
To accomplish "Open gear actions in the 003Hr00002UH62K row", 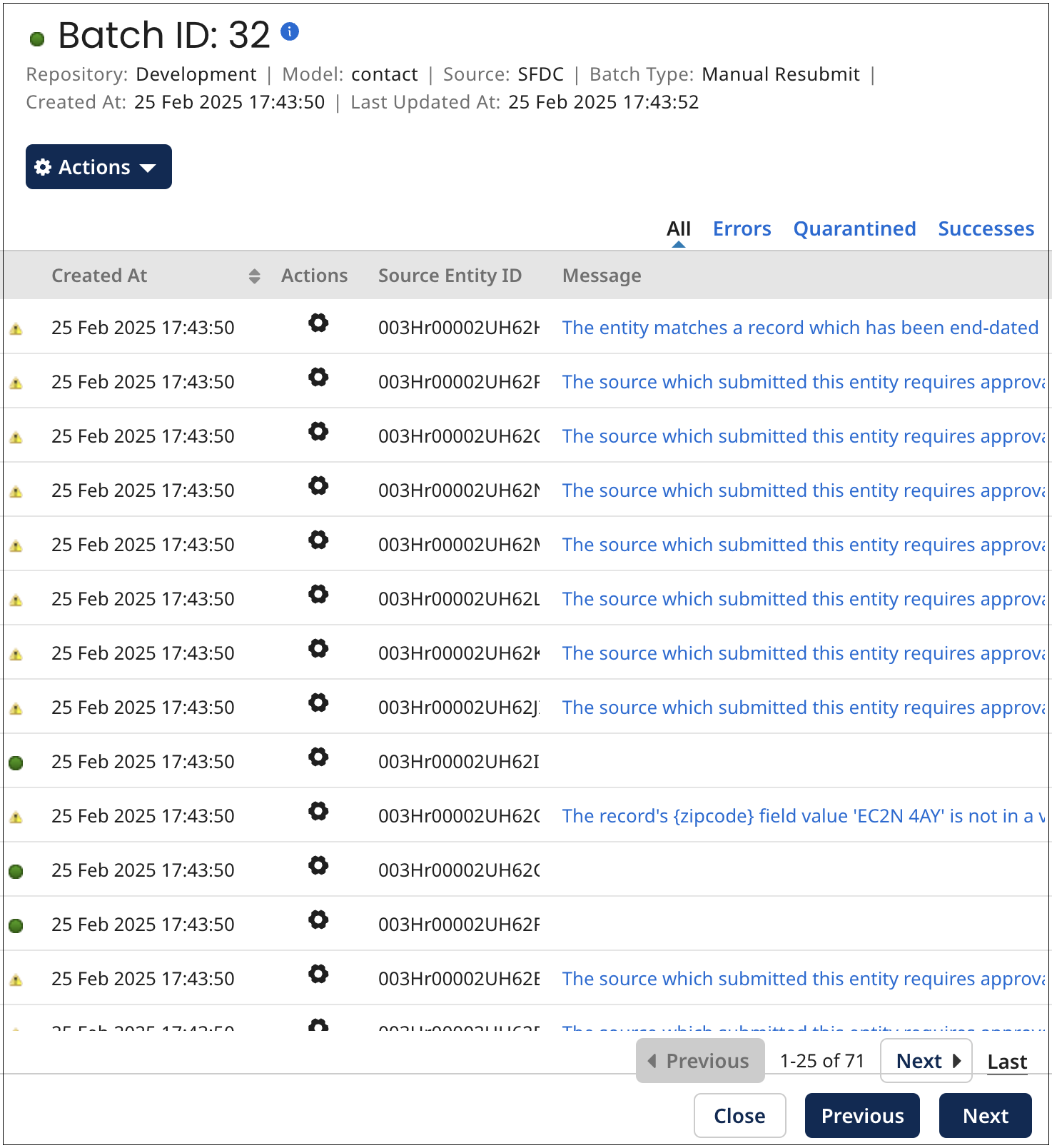I will (x=318, y=648).
